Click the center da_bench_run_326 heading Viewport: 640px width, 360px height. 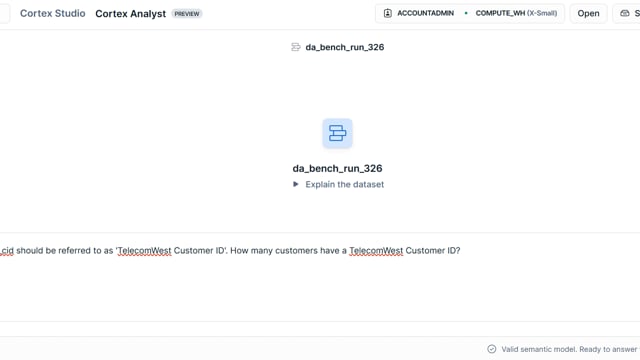(x=337, y=168)
